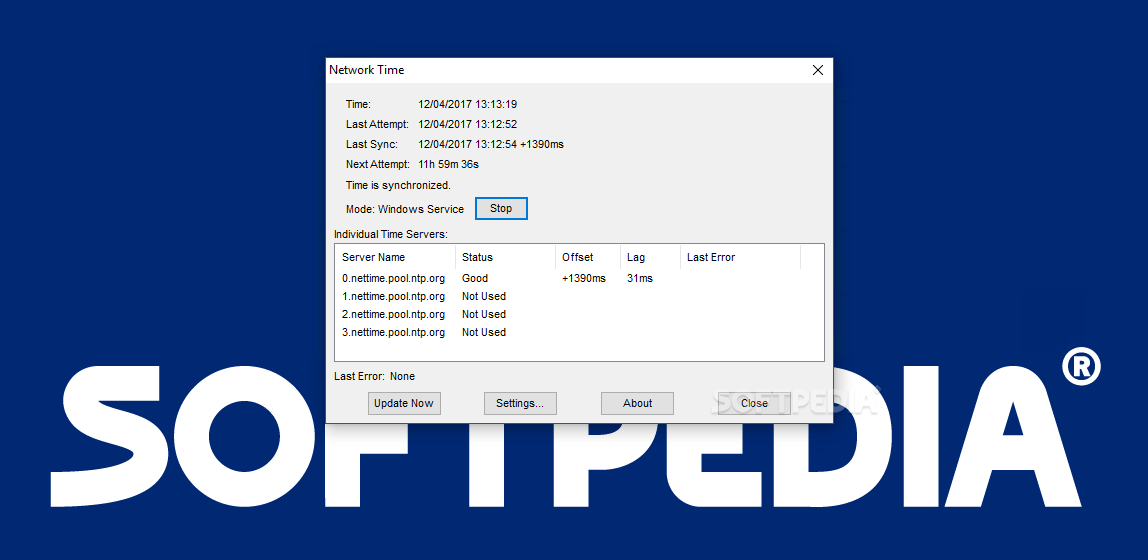Click the Time value 12/04/2017 13:13:19
The image size is (1148, 560).
(x=468, y=105)
